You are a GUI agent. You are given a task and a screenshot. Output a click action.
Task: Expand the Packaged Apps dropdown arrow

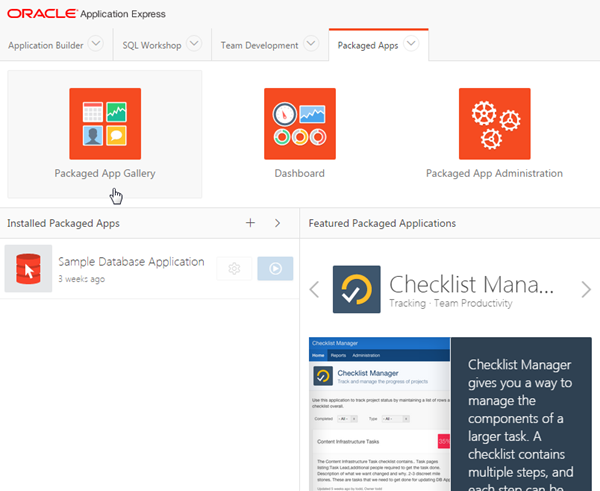(411, 43)
